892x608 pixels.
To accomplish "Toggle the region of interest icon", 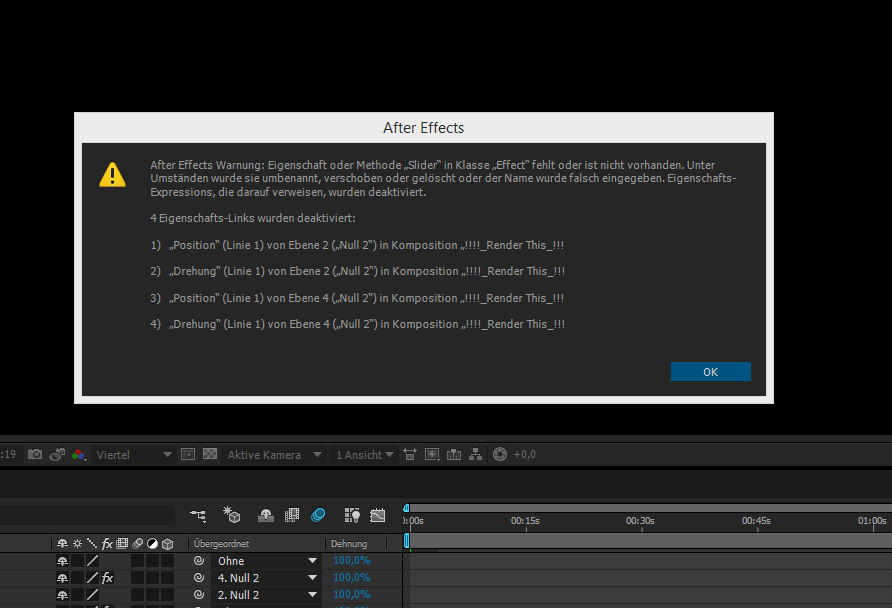I will (x=188, y=454).
